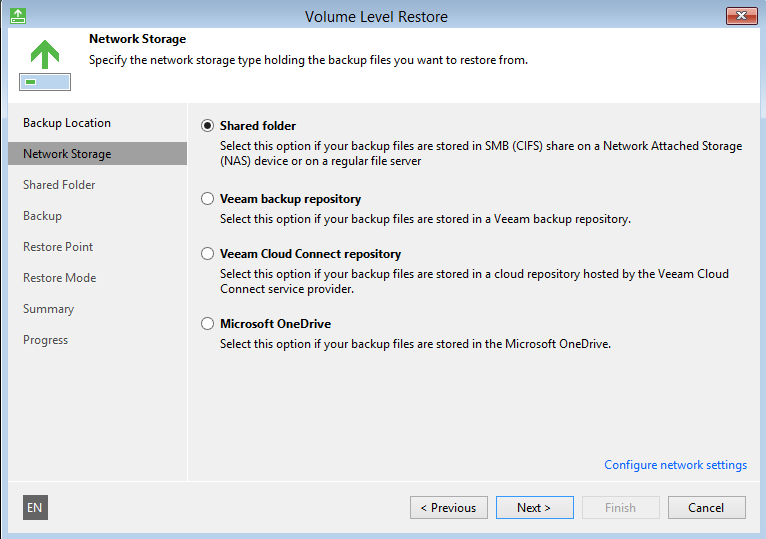This screenshot has height=539, width=766.
Task: Click the EN language indicator
Action: point(35,507)
